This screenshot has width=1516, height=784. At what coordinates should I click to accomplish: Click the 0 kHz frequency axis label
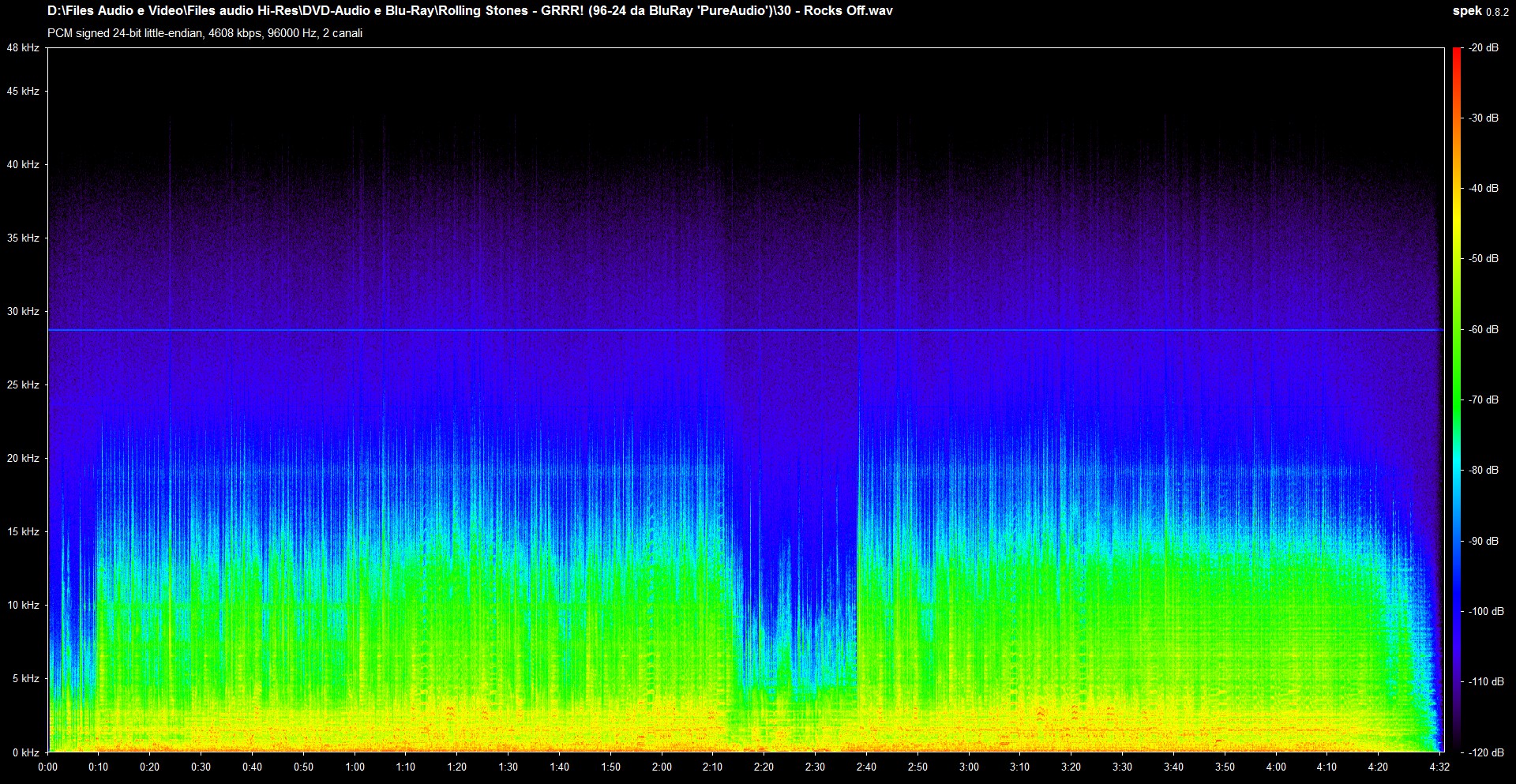25,752
